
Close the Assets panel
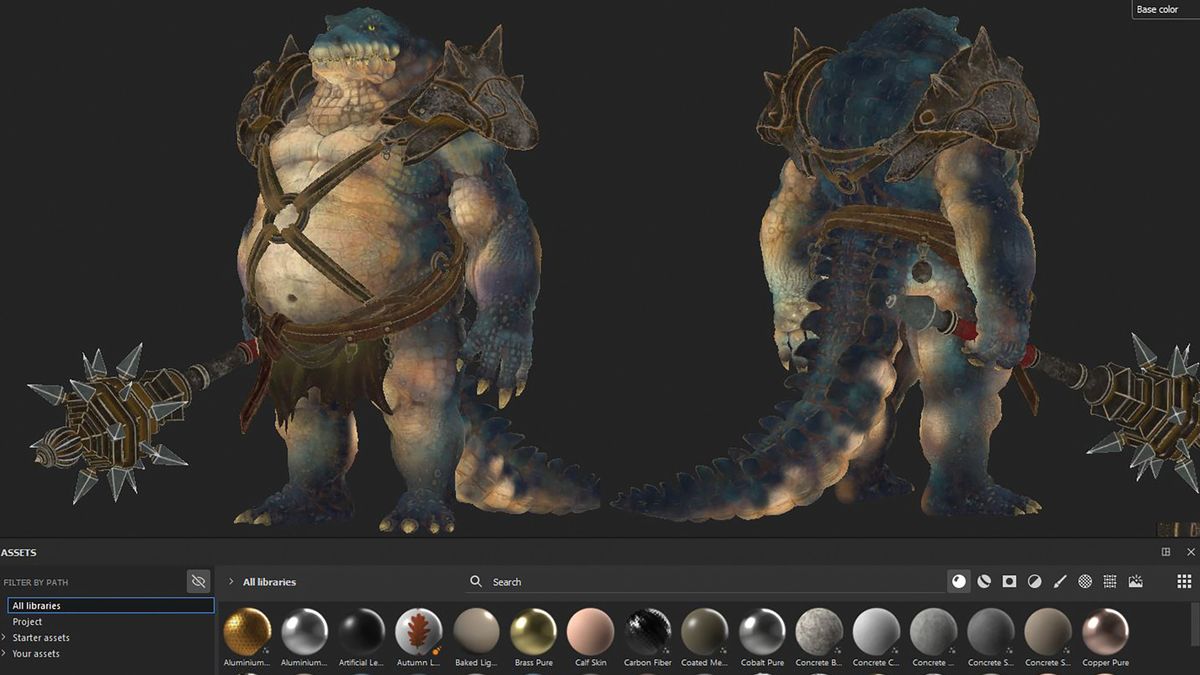click(x=1191, y=552)
